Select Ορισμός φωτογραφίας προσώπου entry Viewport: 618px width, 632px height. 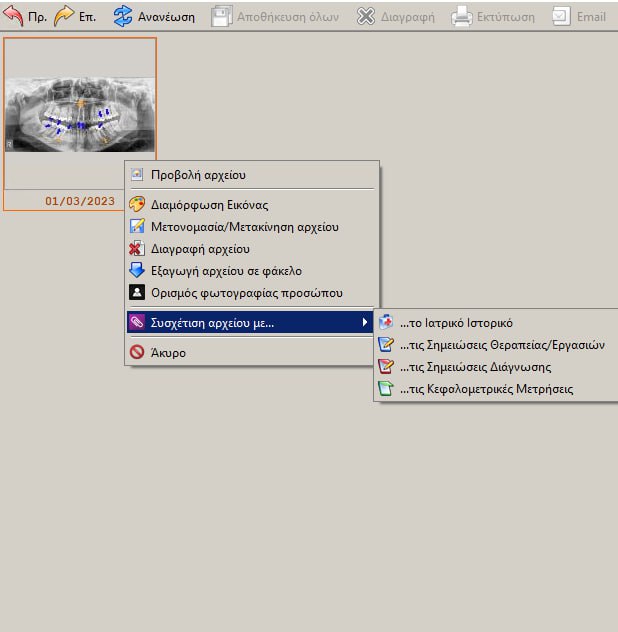click(246, 293)
